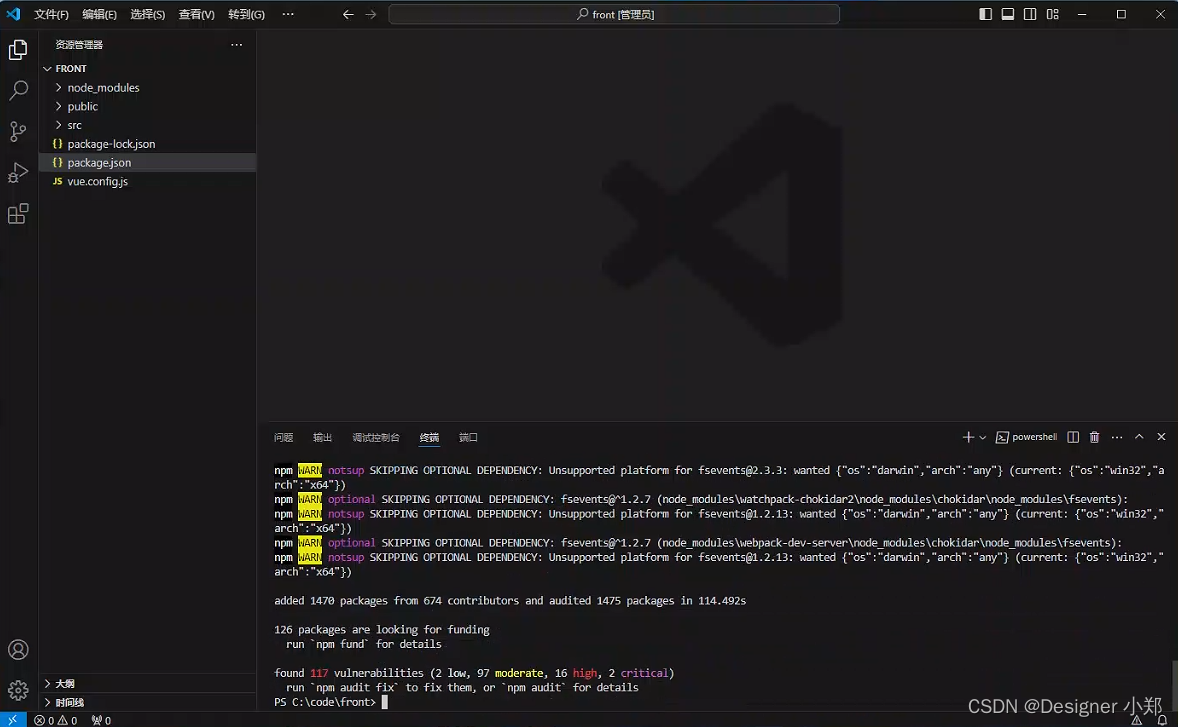
Task: Open remote window status bar button
Action: [x=13, y=720]
